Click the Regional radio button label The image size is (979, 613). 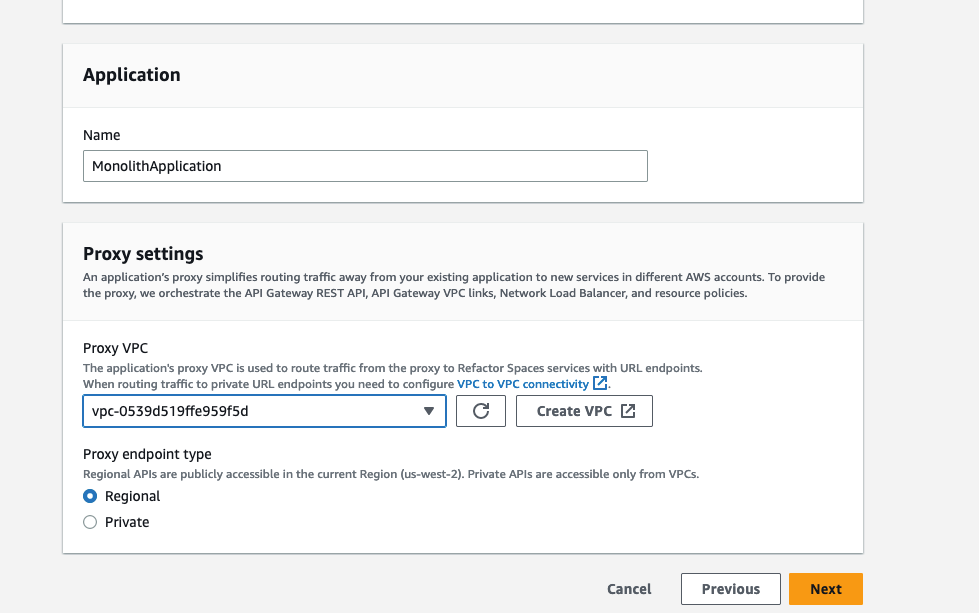pos(131,496)
